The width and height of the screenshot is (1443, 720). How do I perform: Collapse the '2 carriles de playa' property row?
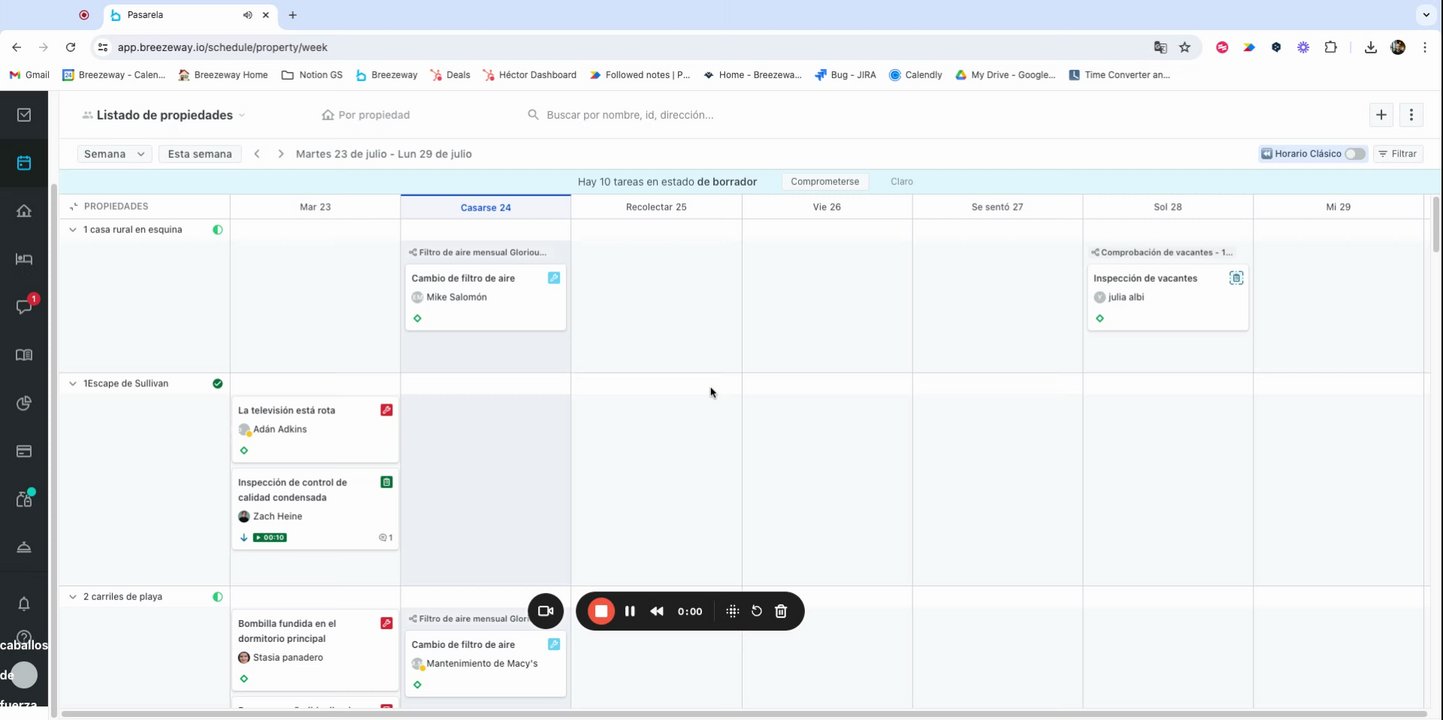coord(72,597)
